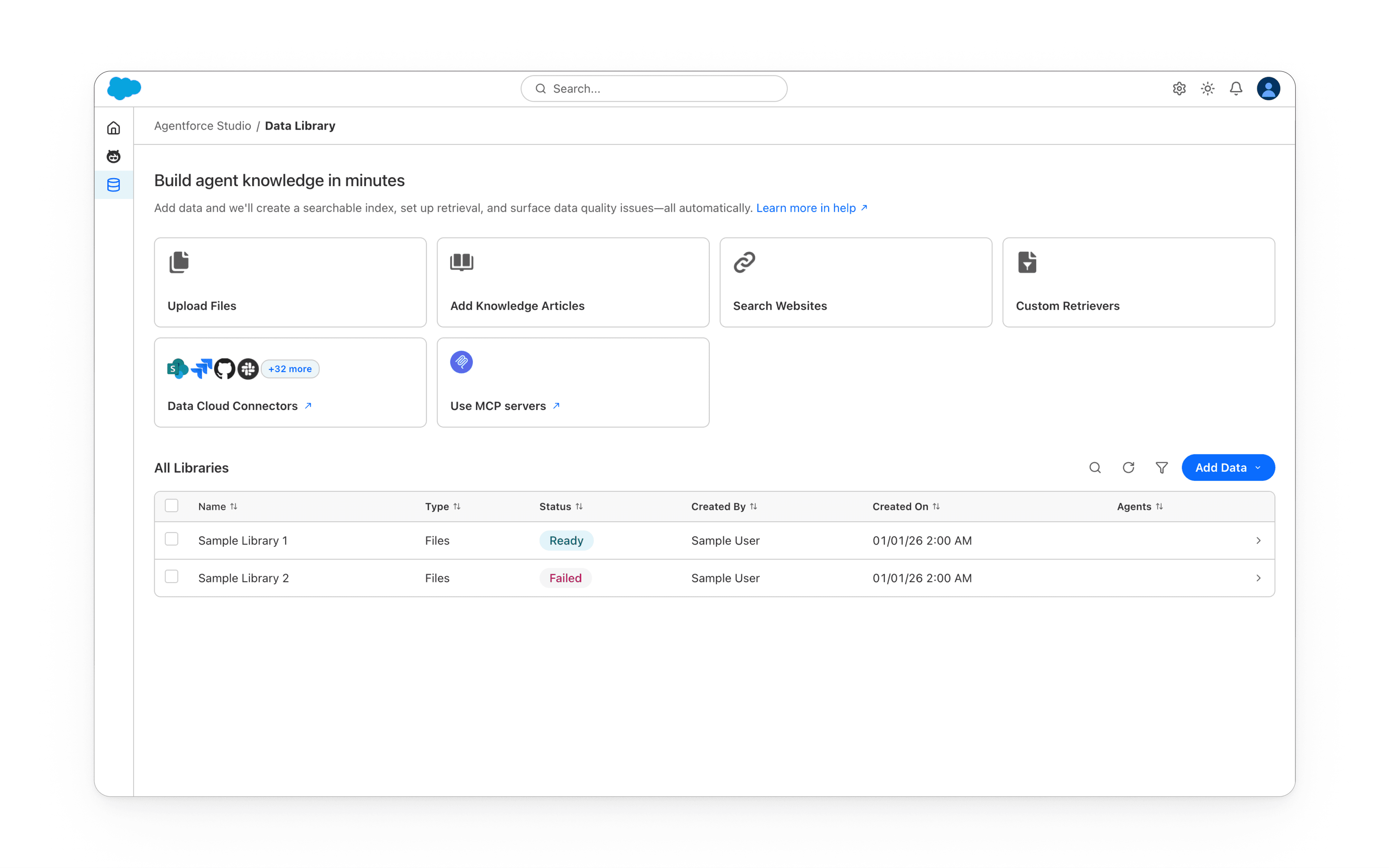The width and height of the screenshot is (1389, 868).
Task: Search the All Libraries table
Action: click(x=1095, y=468)
